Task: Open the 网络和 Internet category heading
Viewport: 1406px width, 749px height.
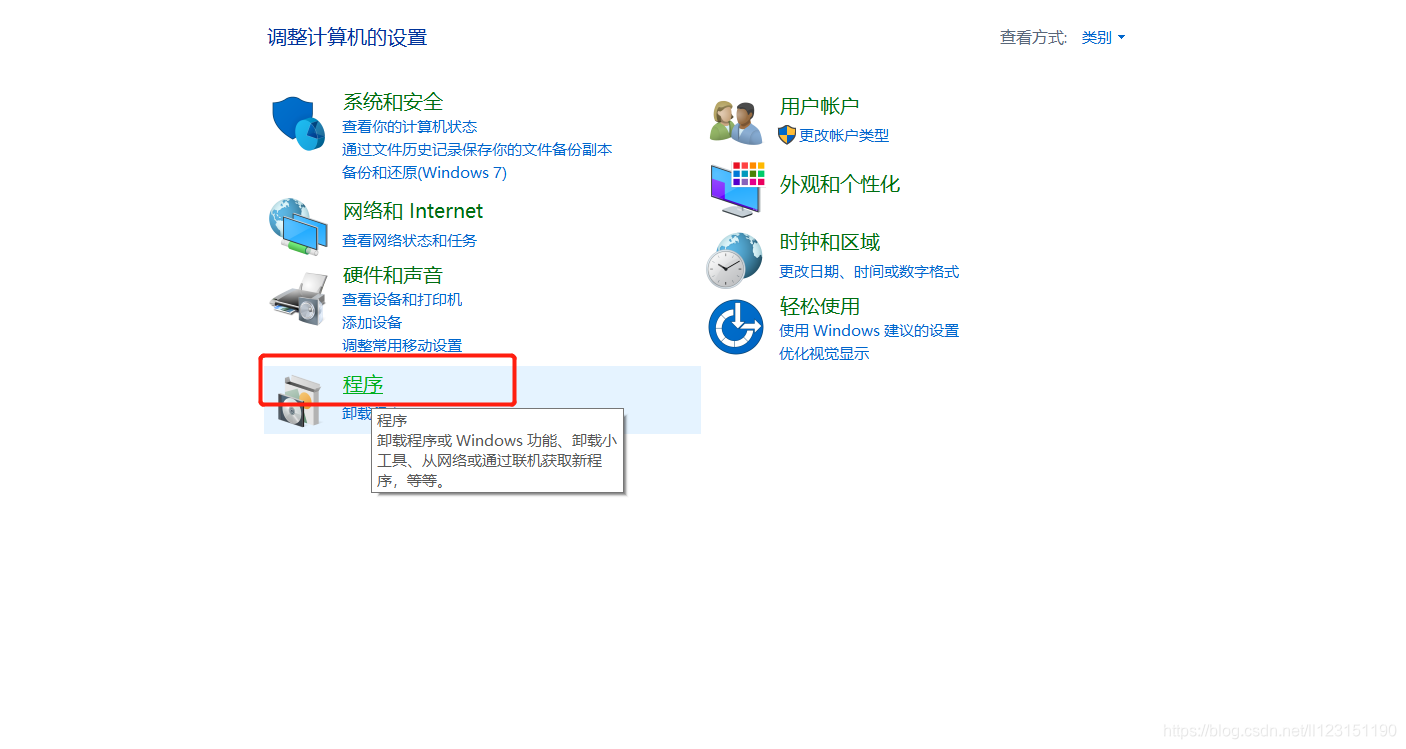Action: [x=413, y=211]
